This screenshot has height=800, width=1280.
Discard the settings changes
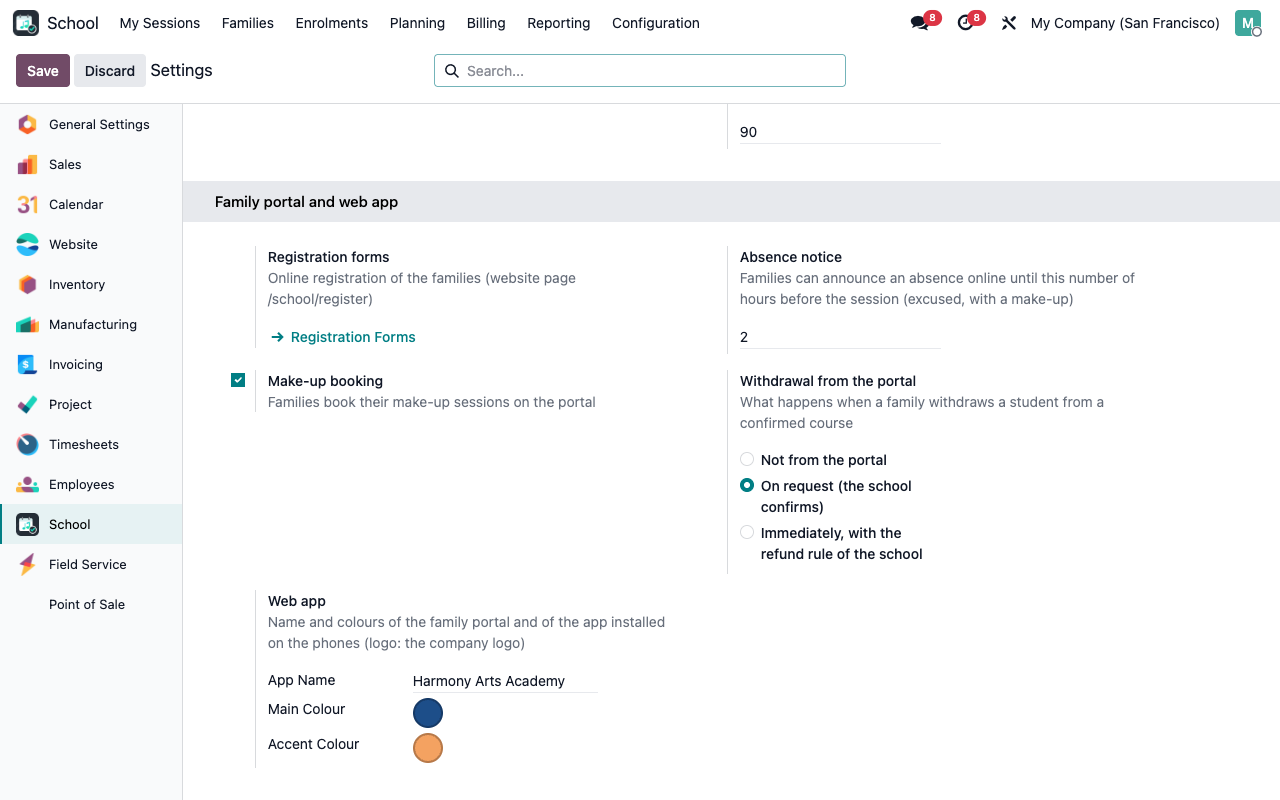pos(110,71)
